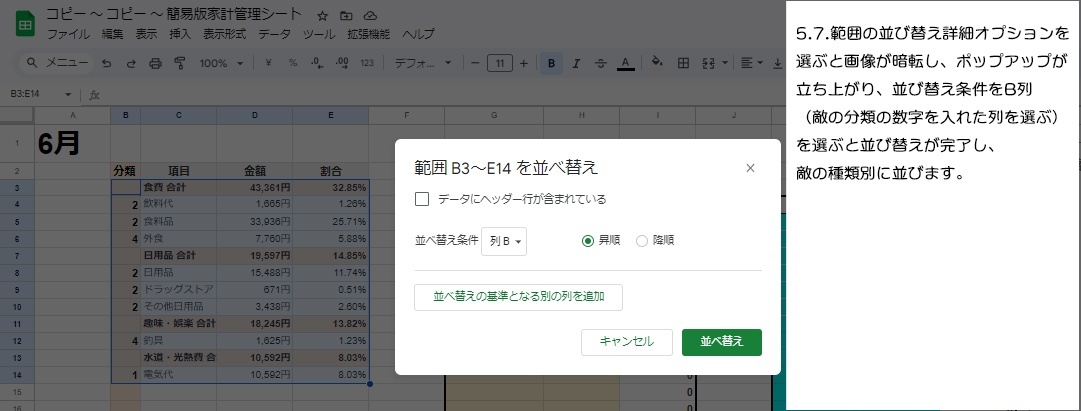1081x411 pixels.
Task: Click the font size field showing 11
Action: pyautogui.click(x=500, y=63)
